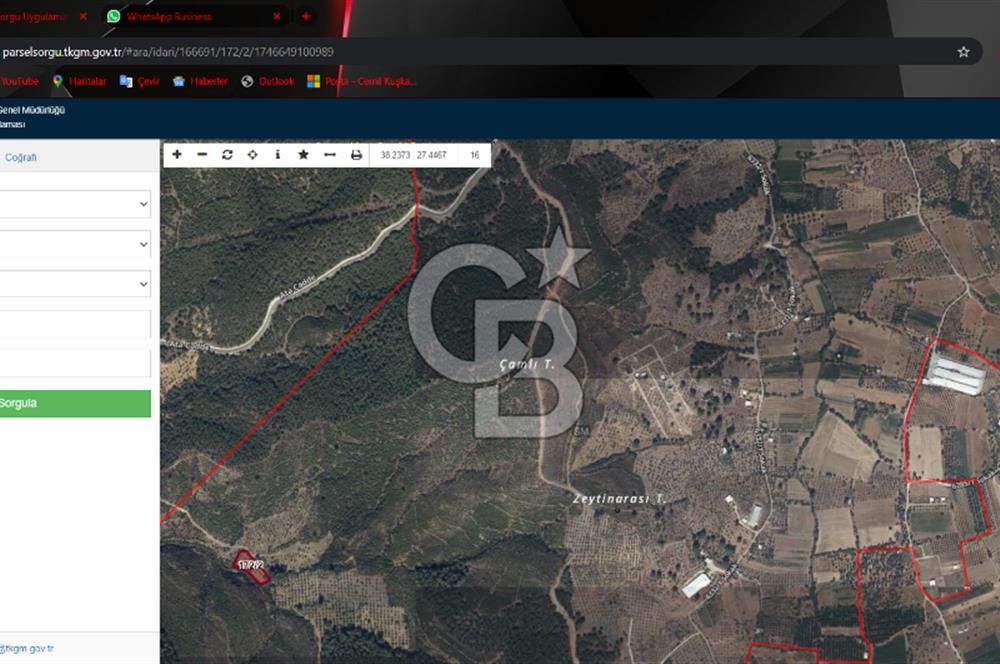1000x664 pixels.
Task: Switch to WhatsApp Business tab
Action: click(191, 16)
